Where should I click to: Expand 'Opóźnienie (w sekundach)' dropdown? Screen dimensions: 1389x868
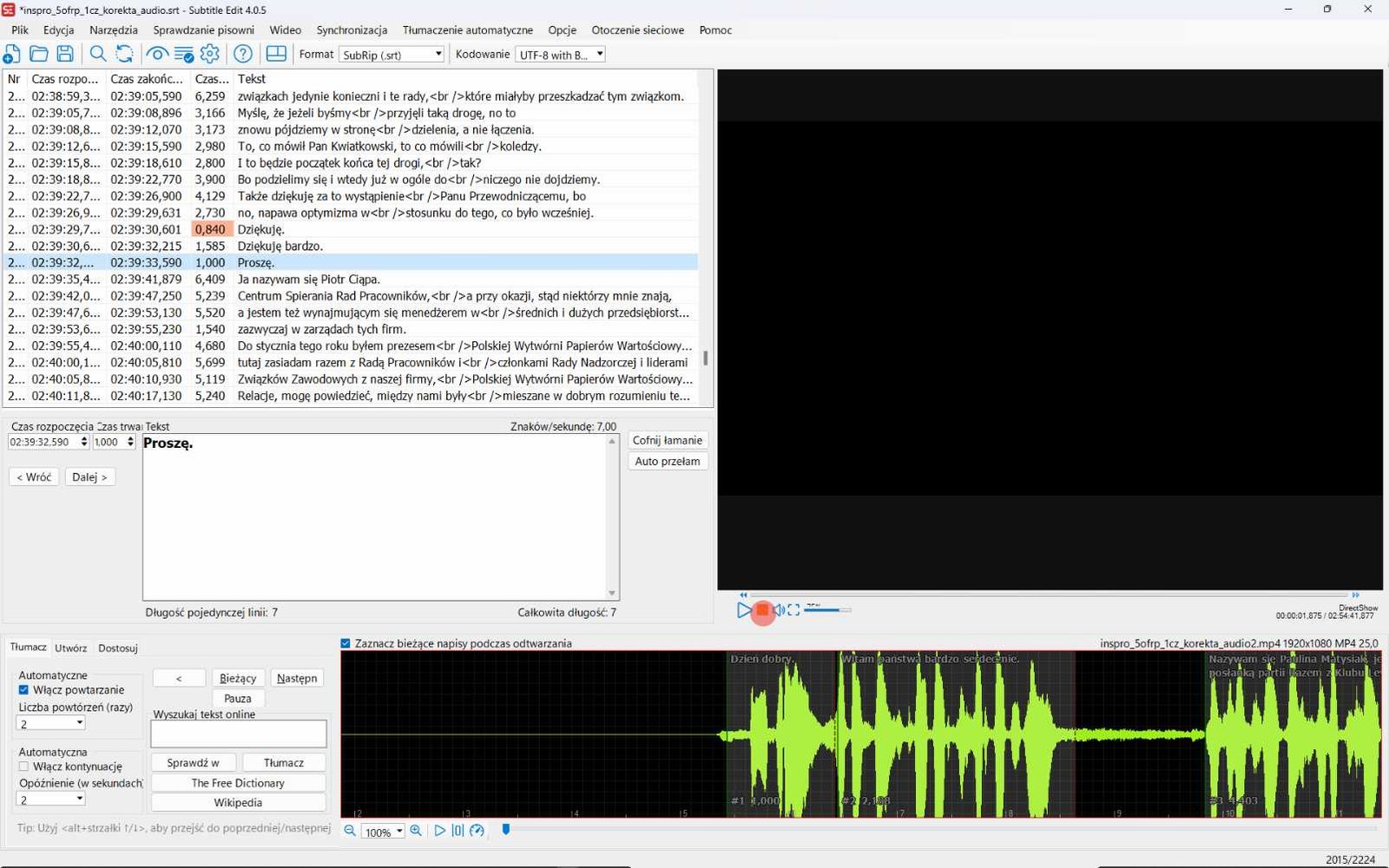51,799
